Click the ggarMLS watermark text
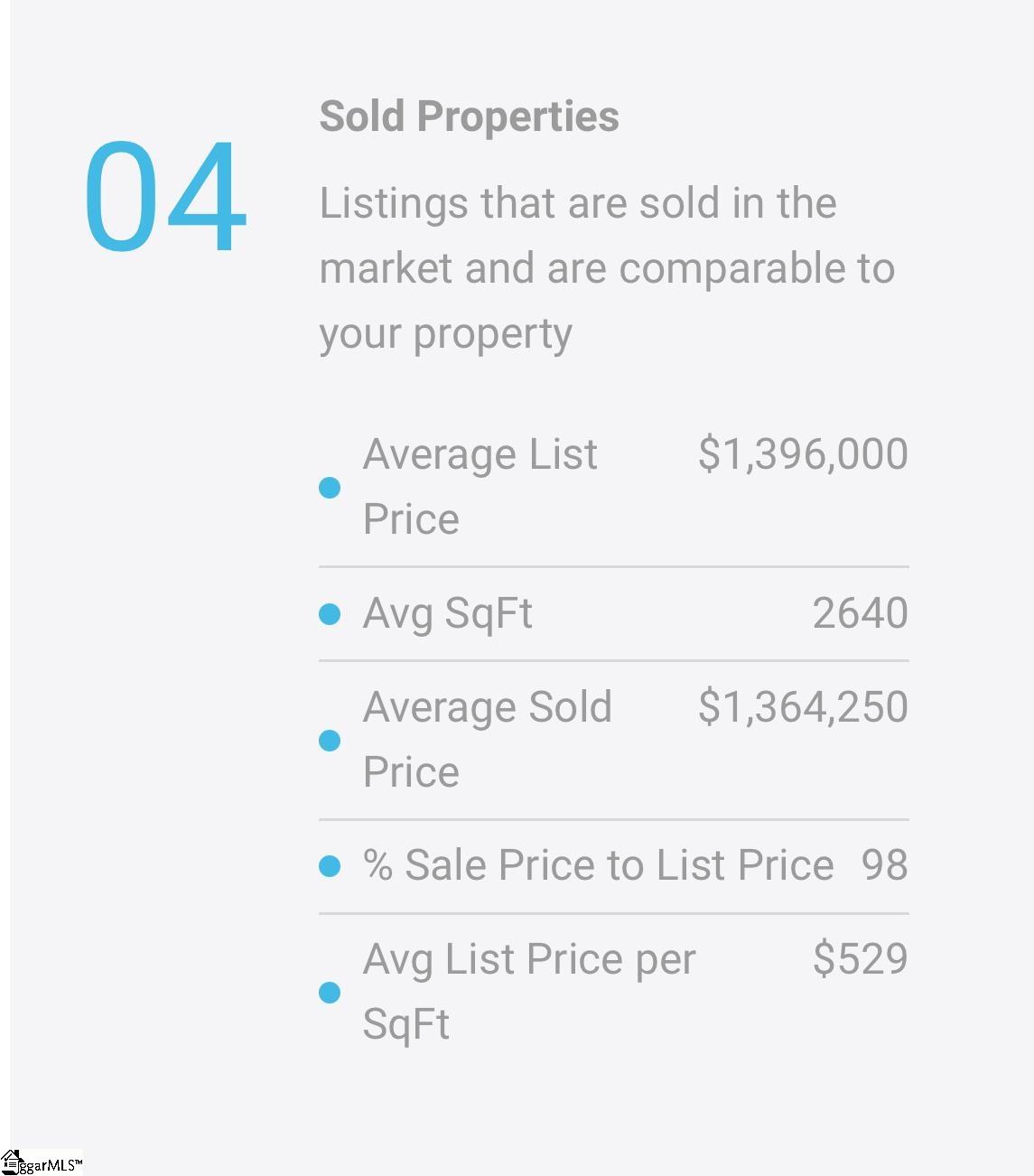1034x1176 pixels. (51, 1165)
